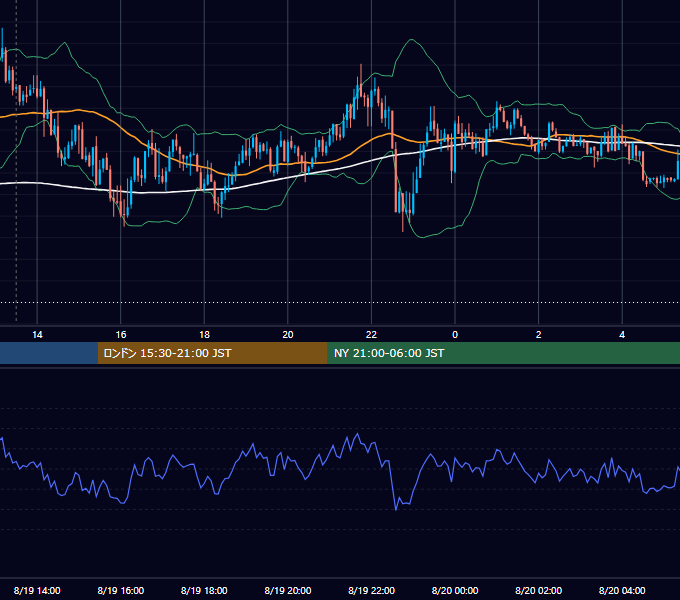Click the 14 hour axis label

[x=37, y=335]
